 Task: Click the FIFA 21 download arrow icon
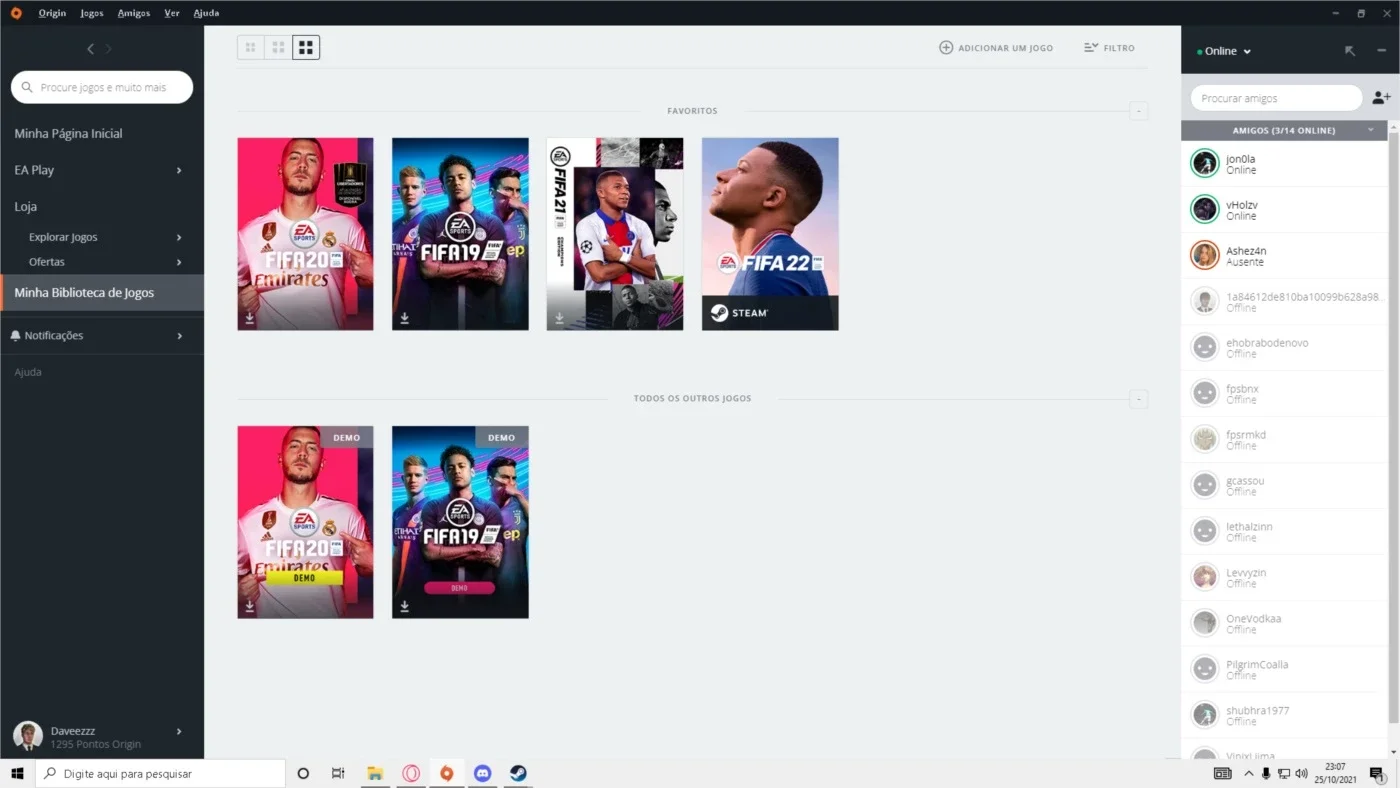tap(559, 318)
